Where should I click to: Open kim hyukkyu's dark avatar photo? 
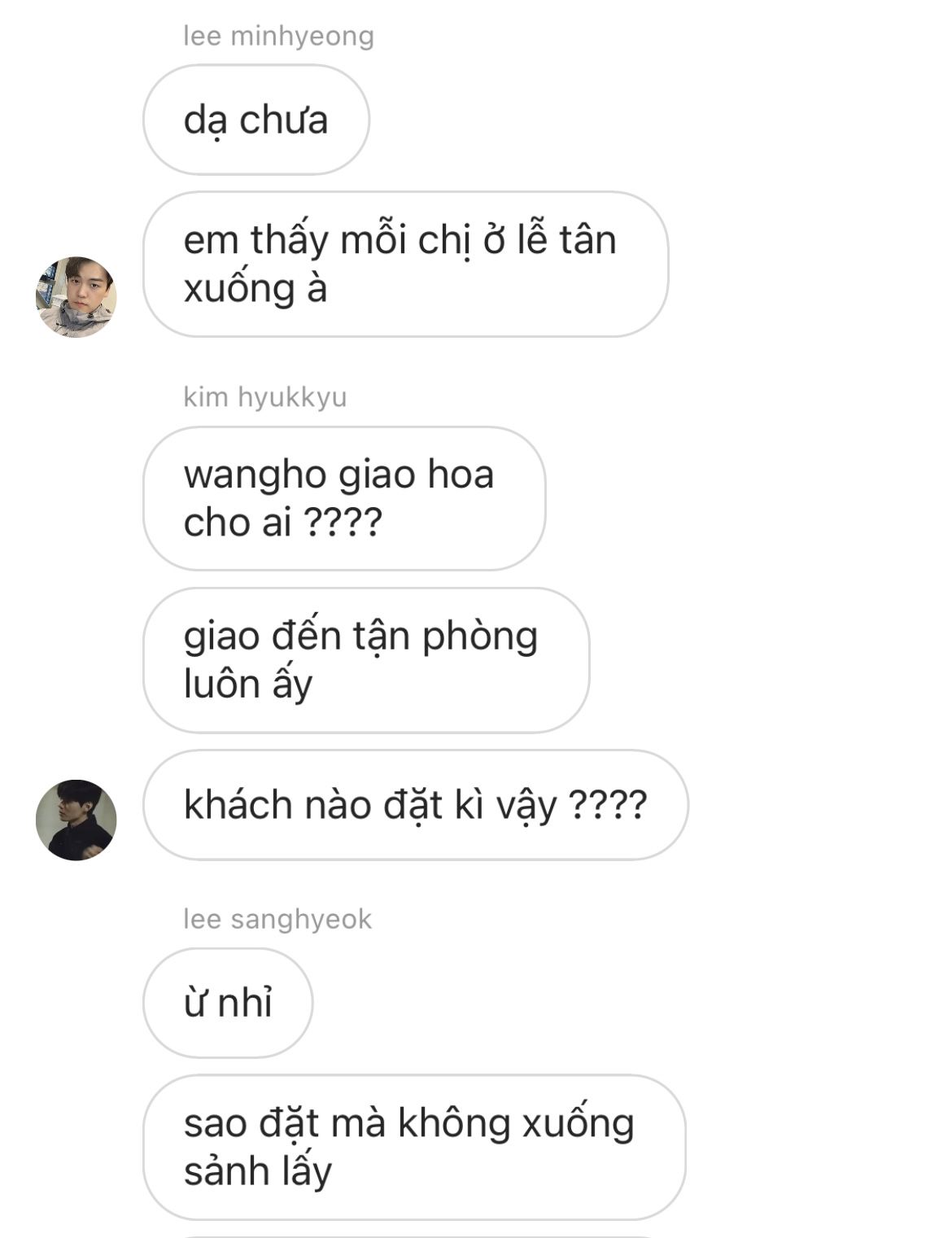(76, 820)
